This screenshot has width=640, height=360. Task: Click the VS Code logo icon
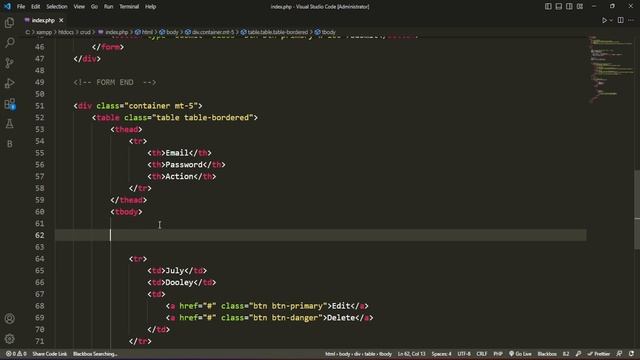pos(7,6)
